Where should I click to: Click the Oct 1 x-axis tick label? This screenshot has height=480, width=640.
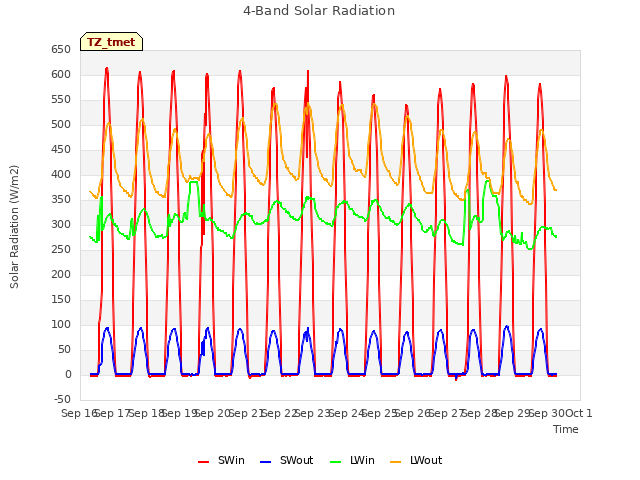pos(579,413)
